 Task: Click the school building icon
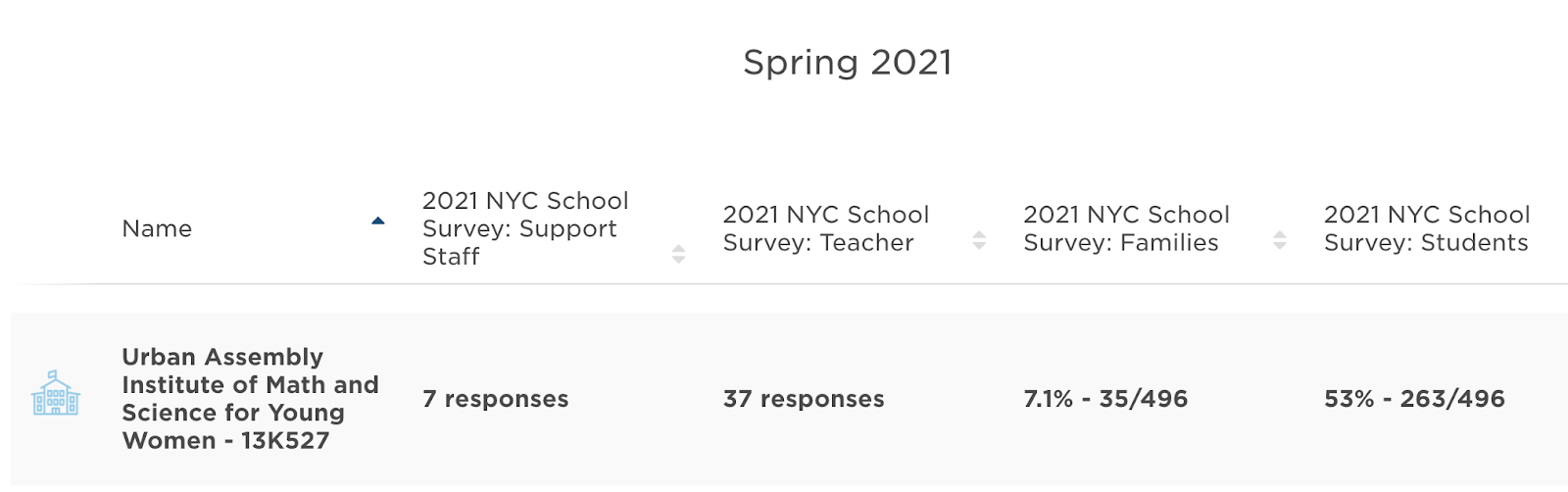tap(56, 393)
